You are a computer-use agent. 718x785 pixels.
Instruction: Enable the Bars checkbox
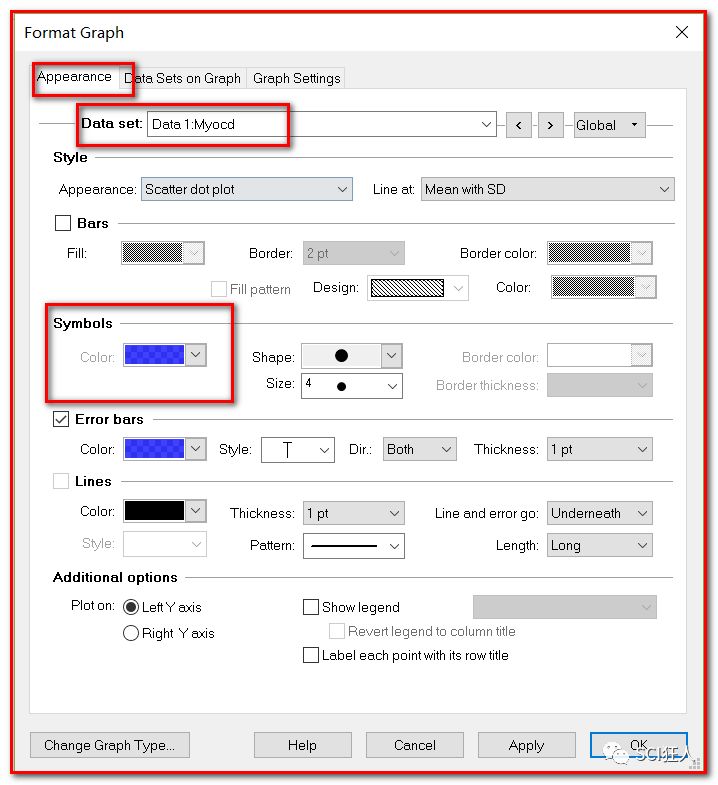(63, 224)
